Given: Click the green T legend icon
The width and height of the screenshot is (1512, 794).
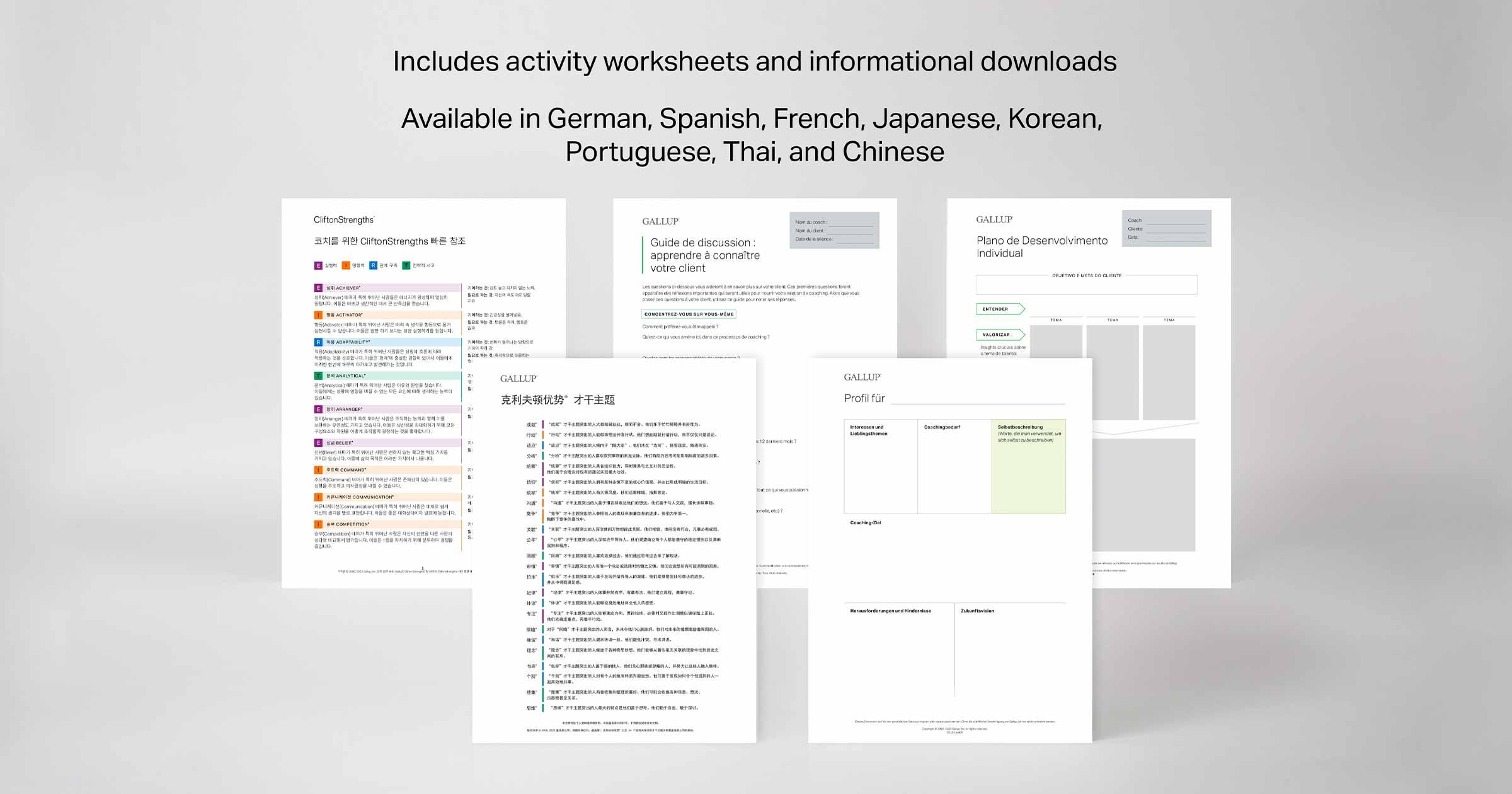Looking at the screenshot, I should [x=406, y=265].
